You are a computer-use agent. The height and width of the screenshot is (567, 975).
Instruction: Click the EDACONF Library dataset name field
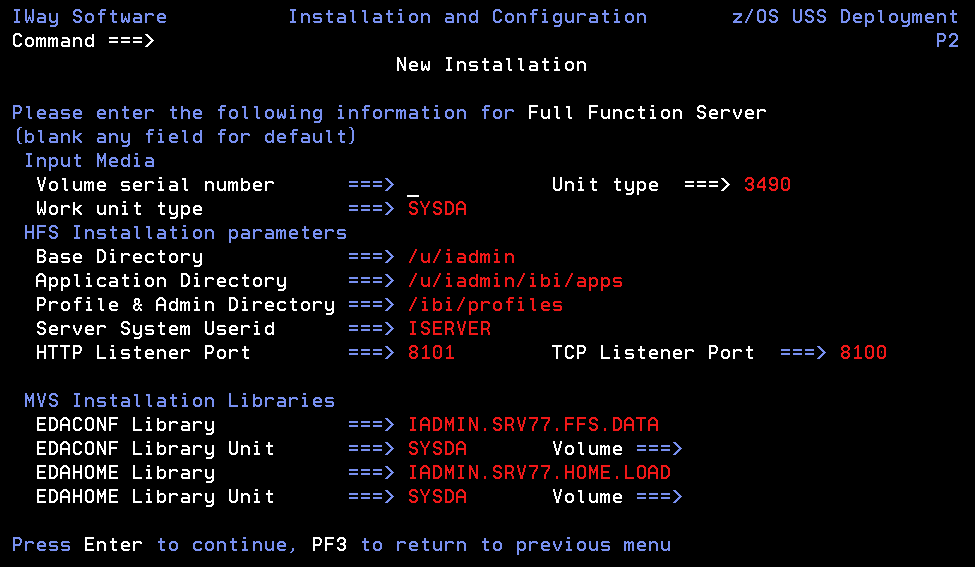point(533,425)
